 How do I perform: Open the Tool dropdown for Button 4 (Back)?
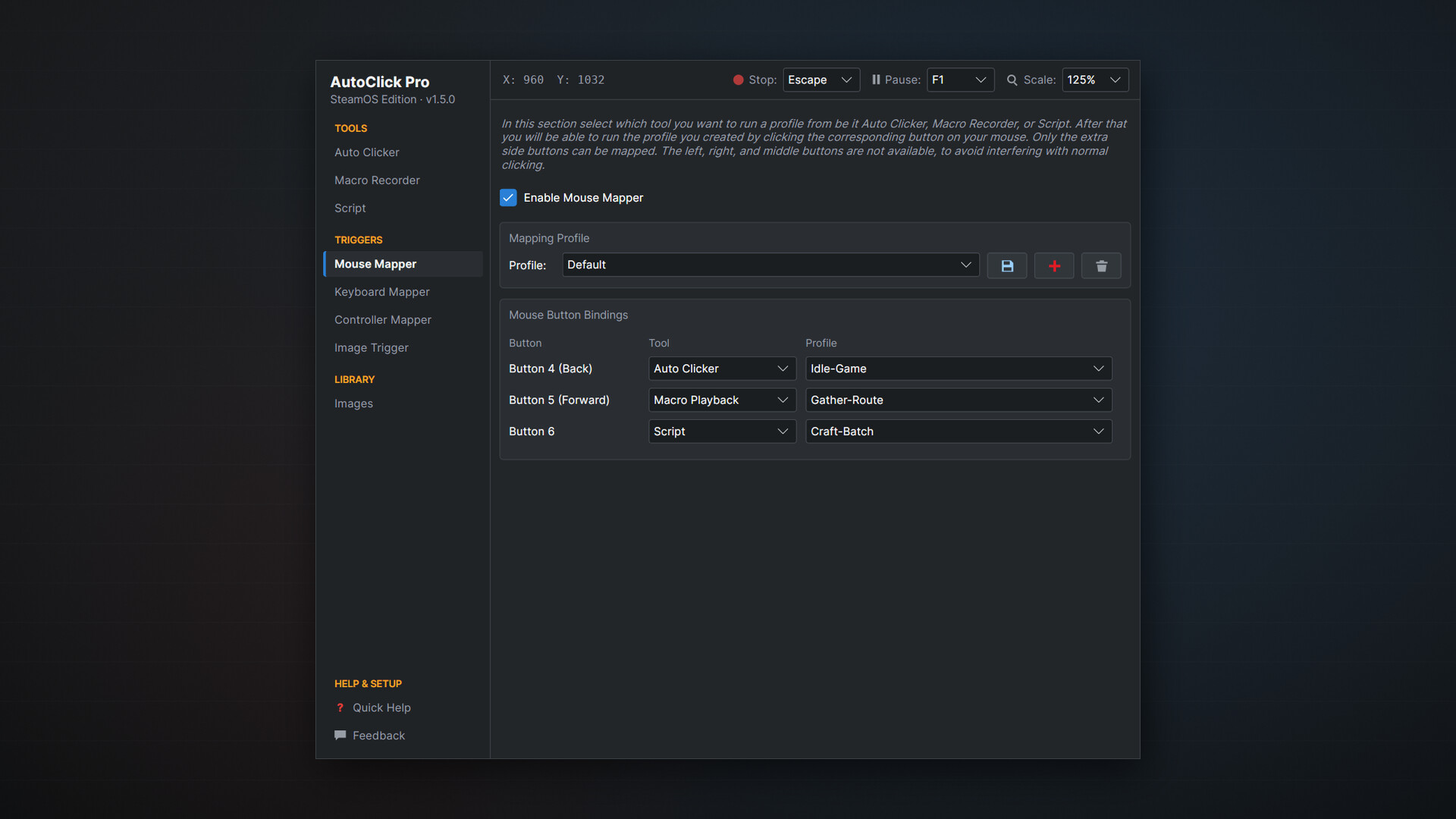click(x=722, y=369)
